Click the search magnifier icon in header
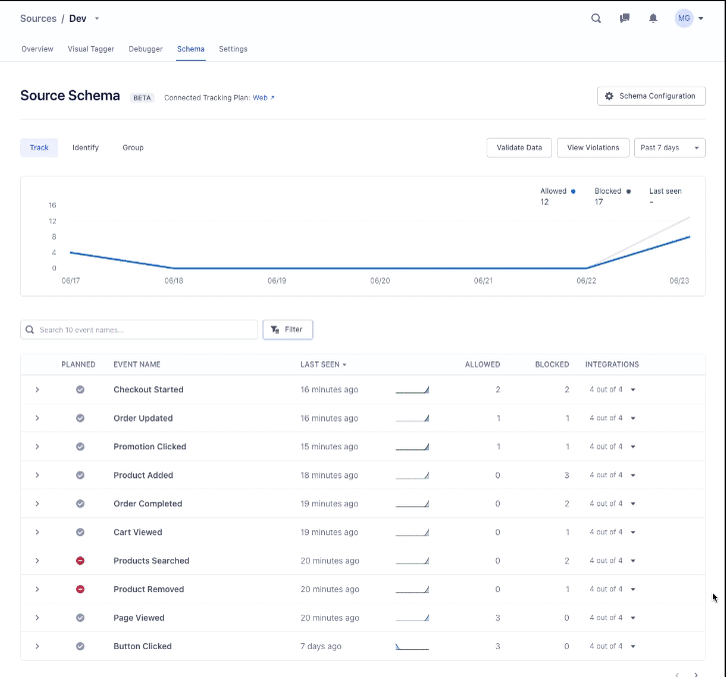Viewport: 726px width, 677px height. pyautogui.click(x=596, y=18)
